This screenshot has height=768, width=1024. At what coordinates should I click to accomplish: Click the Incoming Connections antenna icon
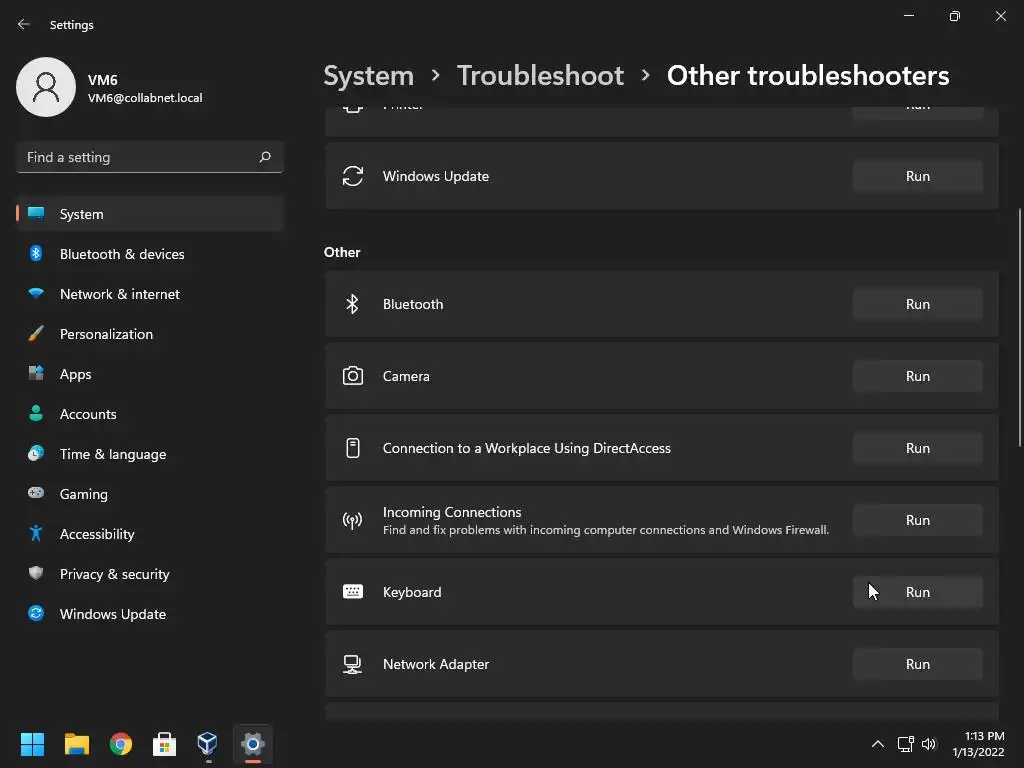pos(353,520)
